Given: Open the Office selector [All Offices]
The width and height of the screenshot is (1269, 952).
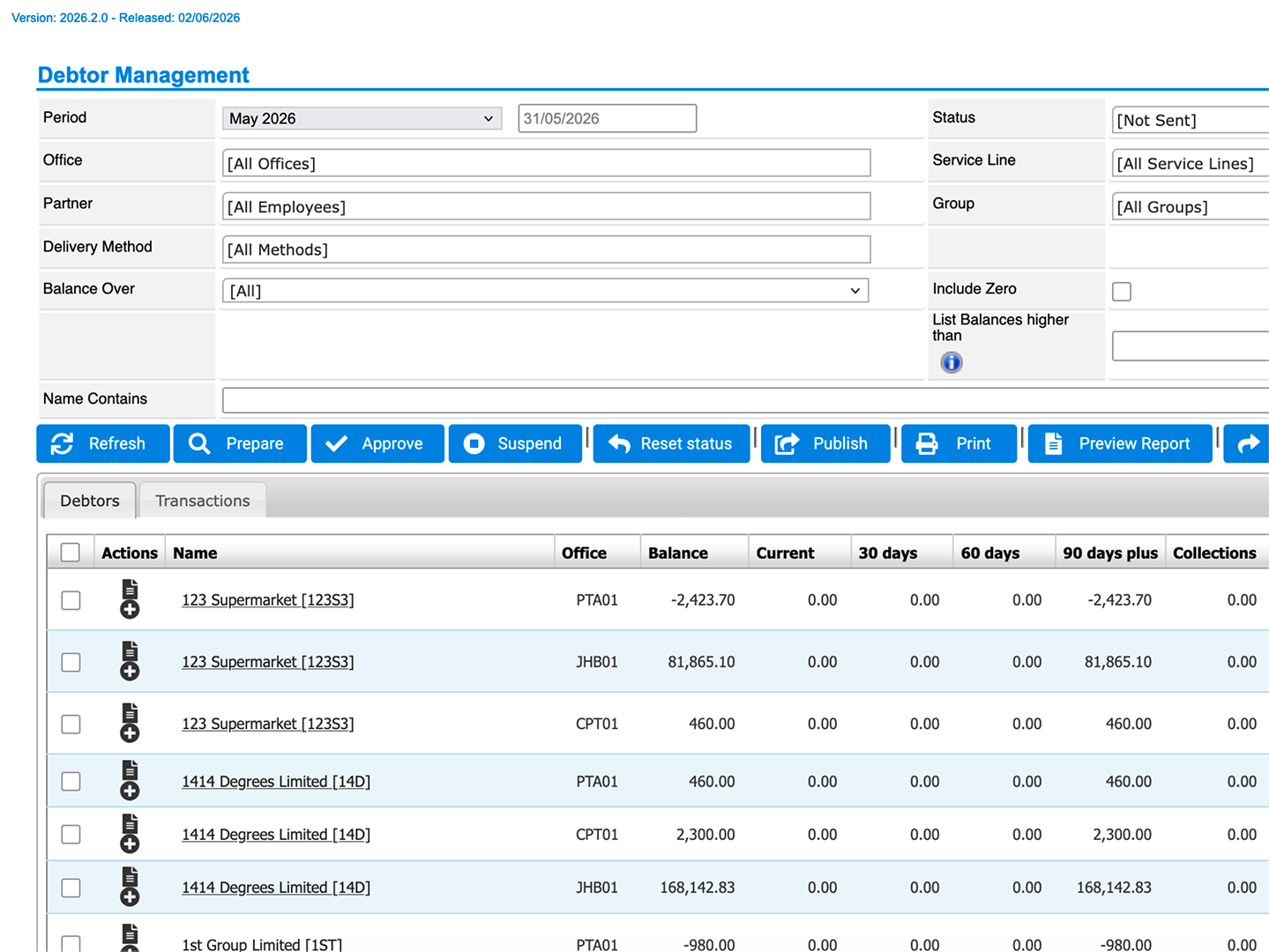Looking at the screenshot, I should tap(546, 163).
